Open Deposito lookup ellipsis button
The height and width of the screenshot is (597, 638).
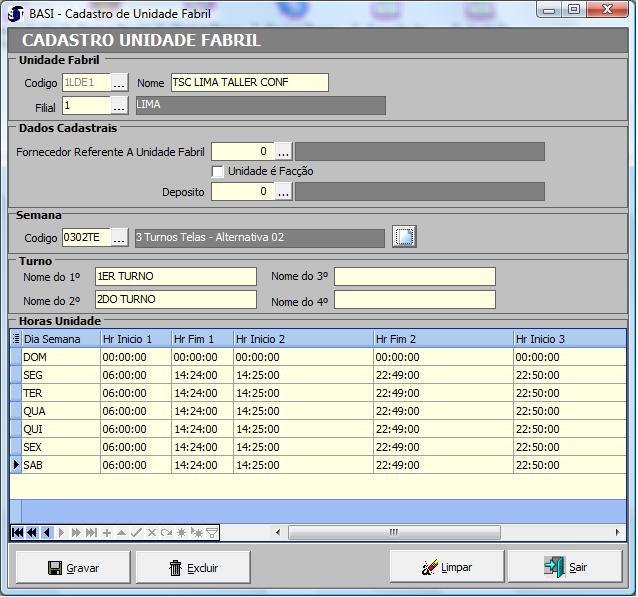(283, 191)
